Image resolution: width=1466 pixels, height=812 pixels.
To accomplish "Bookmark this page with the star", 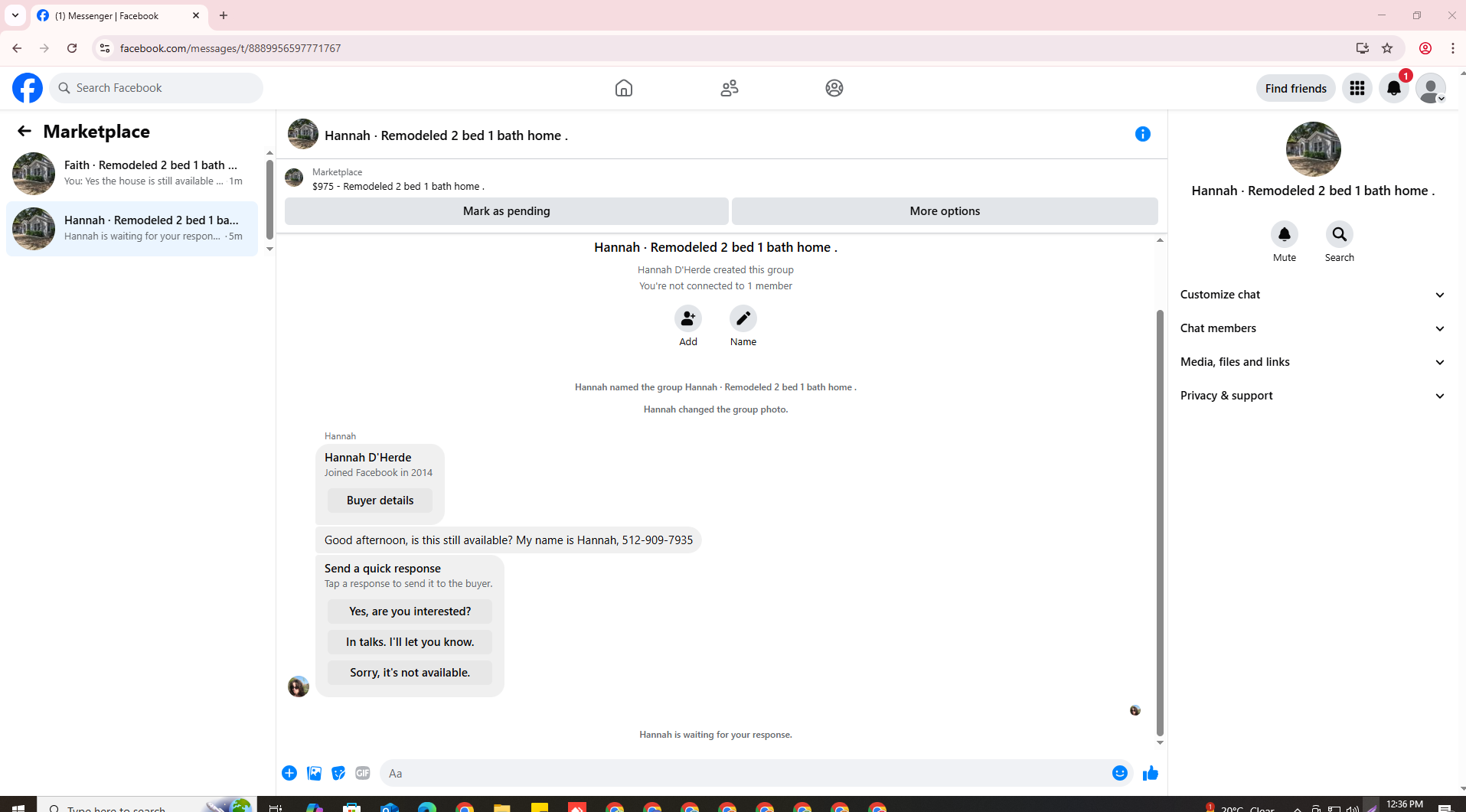I will tap(1387, 48).
